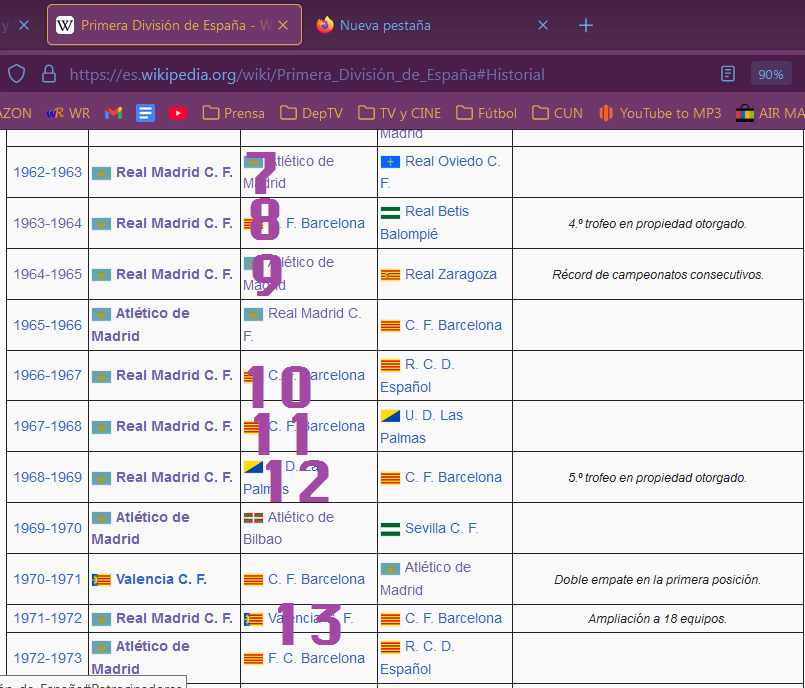805x688 pixels.
Task: Open the Gmail bookmark icon
Action: coord(113,113)
